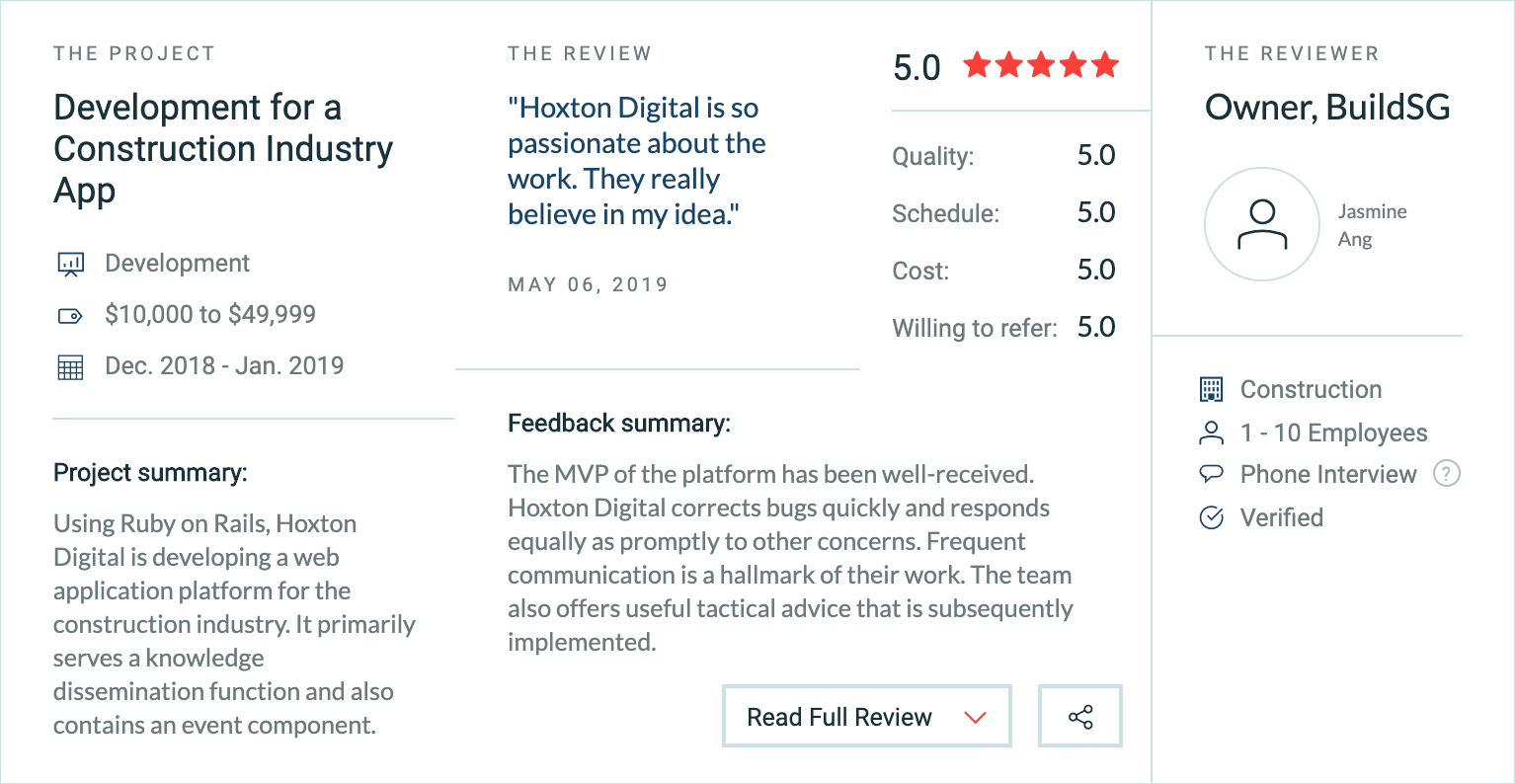
Task: Click the Willing to refer score row
Action: click(x=1003, y=327)
